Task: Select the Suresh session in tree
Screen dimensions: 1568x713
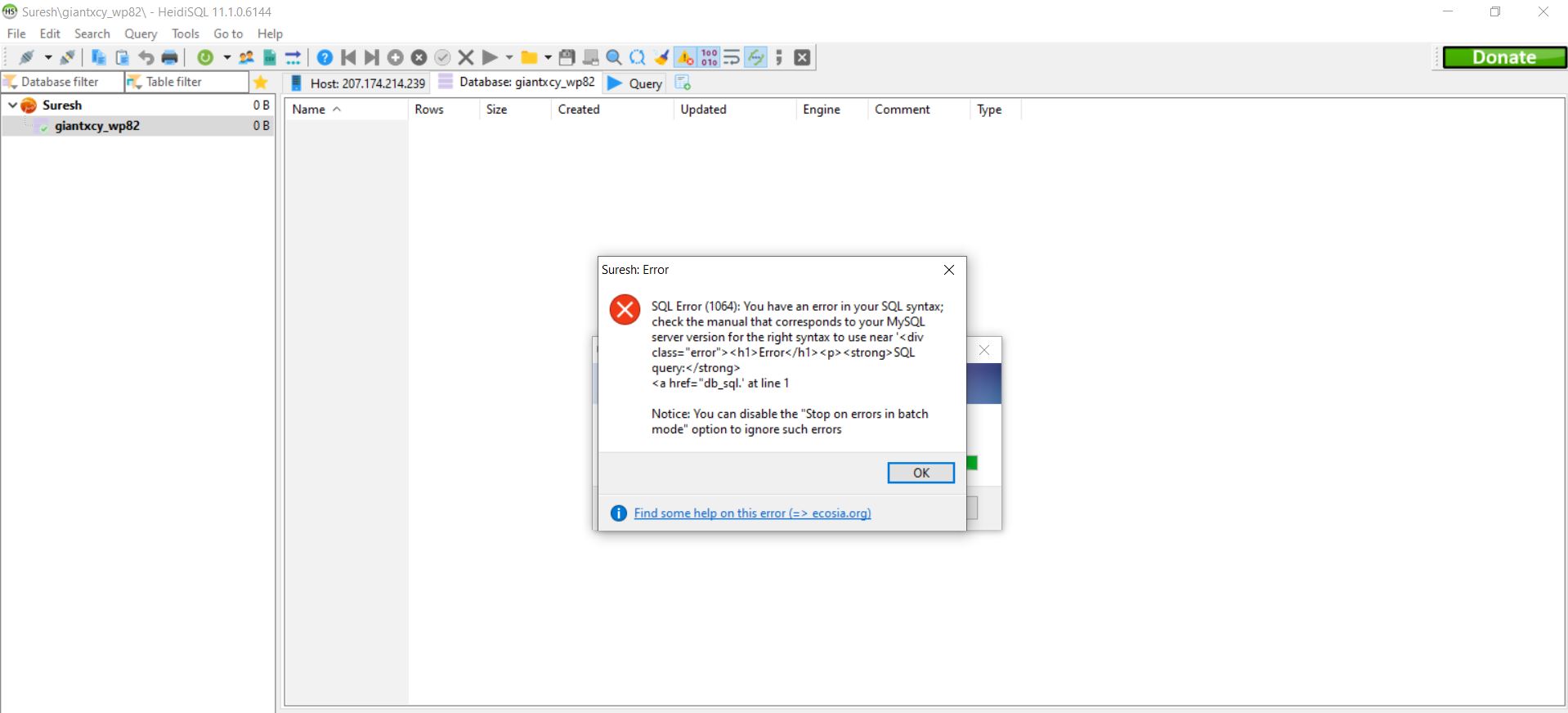Action: click(62, 105)
